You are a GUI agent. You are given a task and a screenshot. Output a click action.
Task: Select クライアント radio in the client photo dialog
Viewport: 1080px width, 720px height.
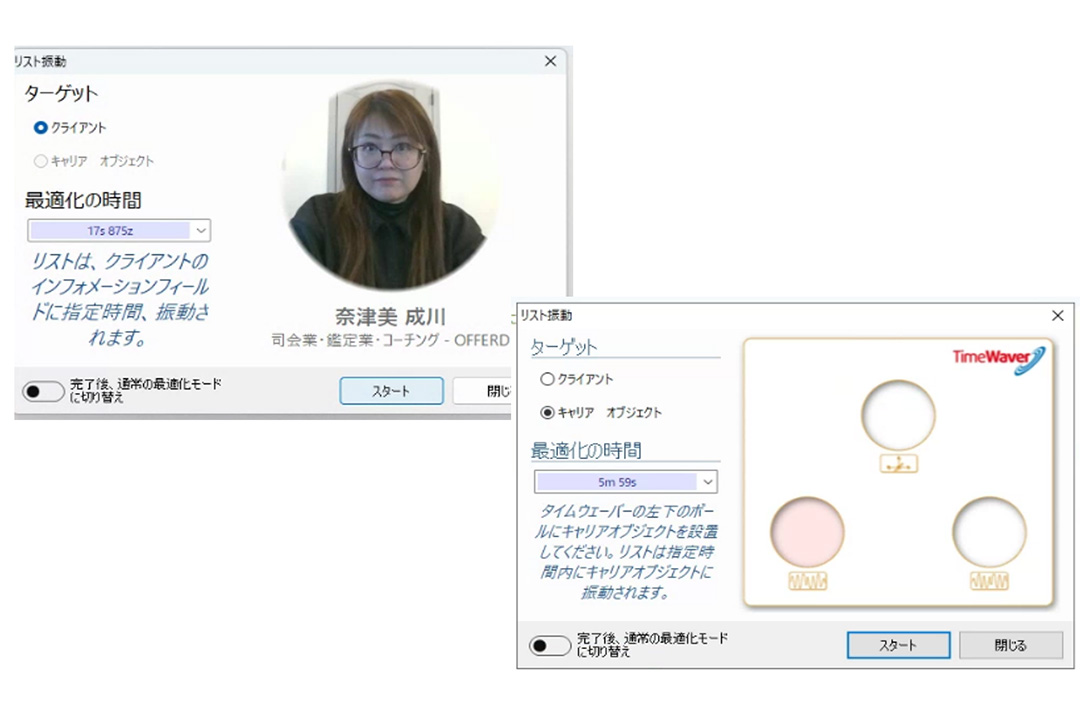tap(41, 128)
